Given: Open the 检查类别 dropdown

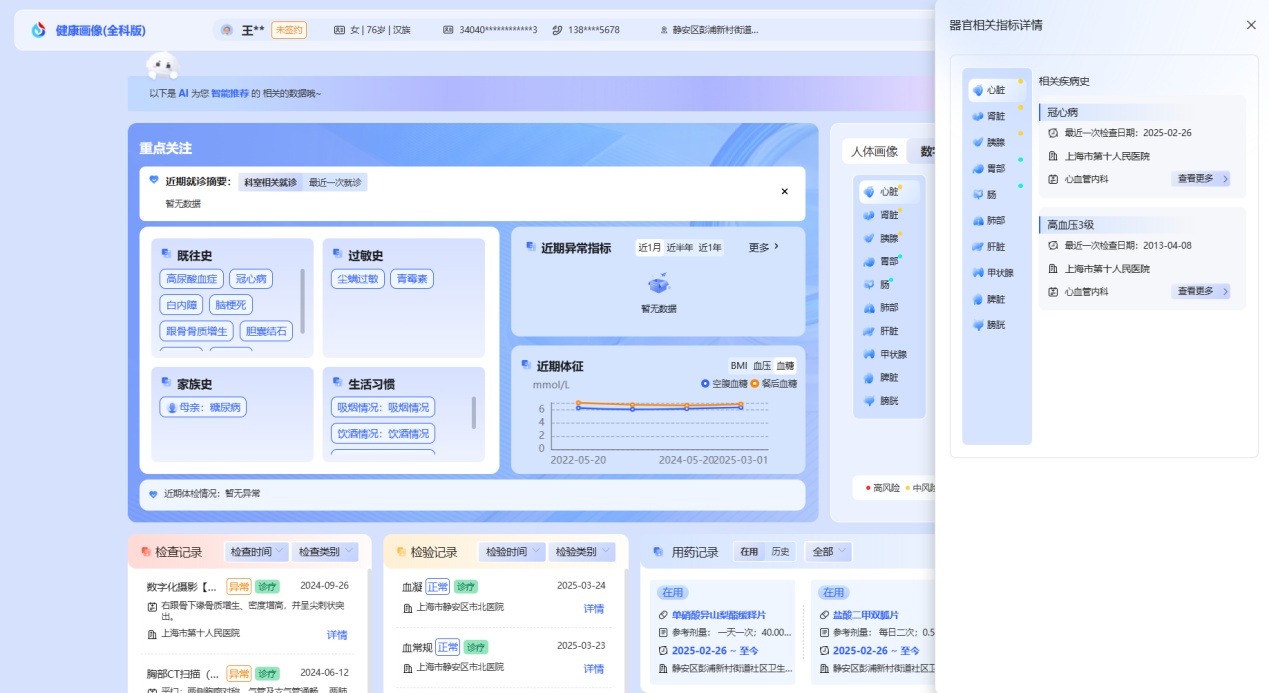Looking at the screenshot, I should tap(326, 552).
